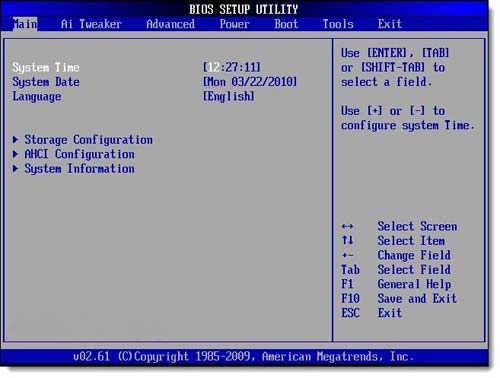Click the AHCI Configuration arrow icon
This screenshot has height=378, width=500.
coord(15,154)
